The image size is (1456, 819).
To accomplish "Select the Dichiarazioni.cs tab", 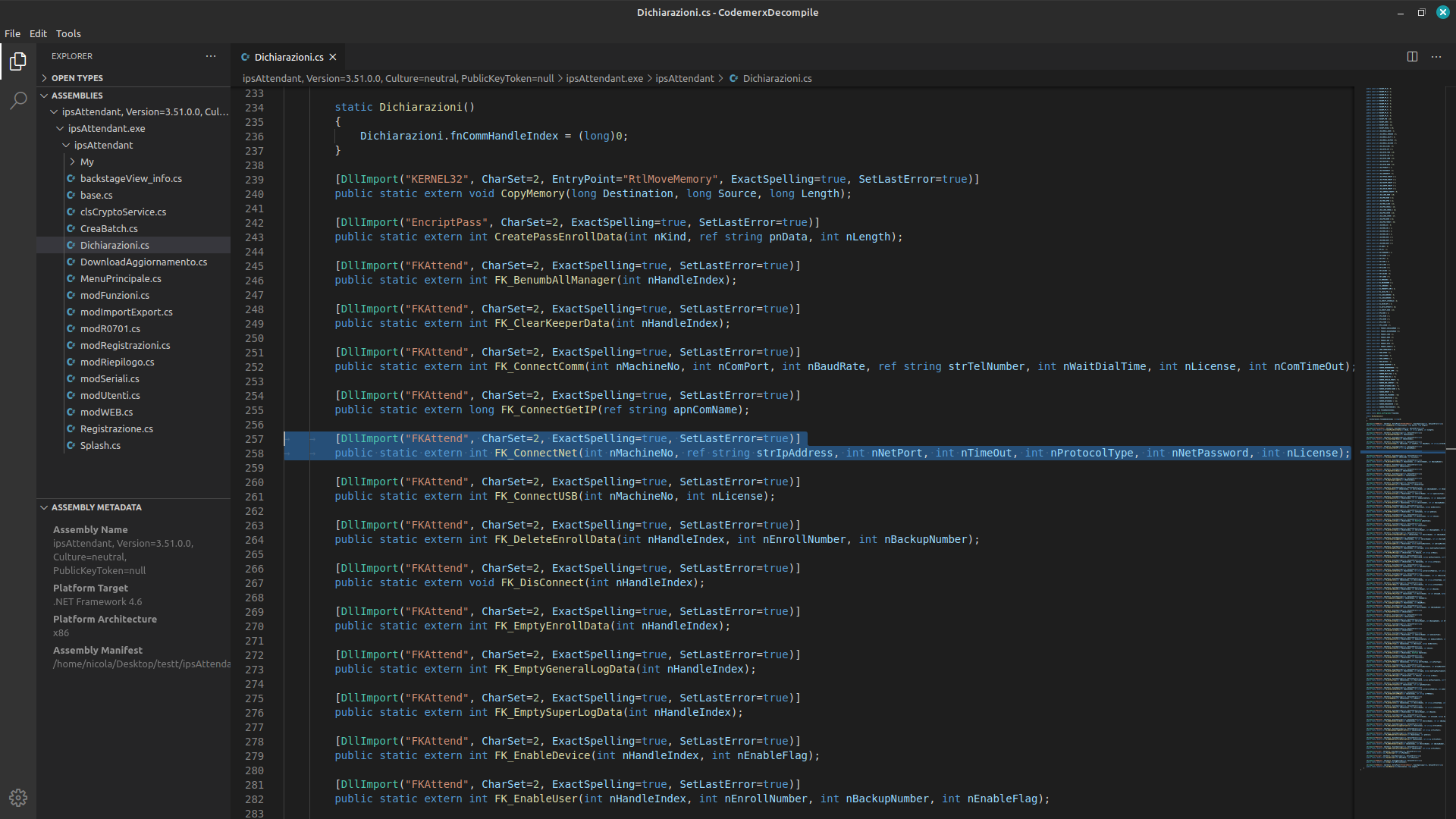I will click(288, 57).
